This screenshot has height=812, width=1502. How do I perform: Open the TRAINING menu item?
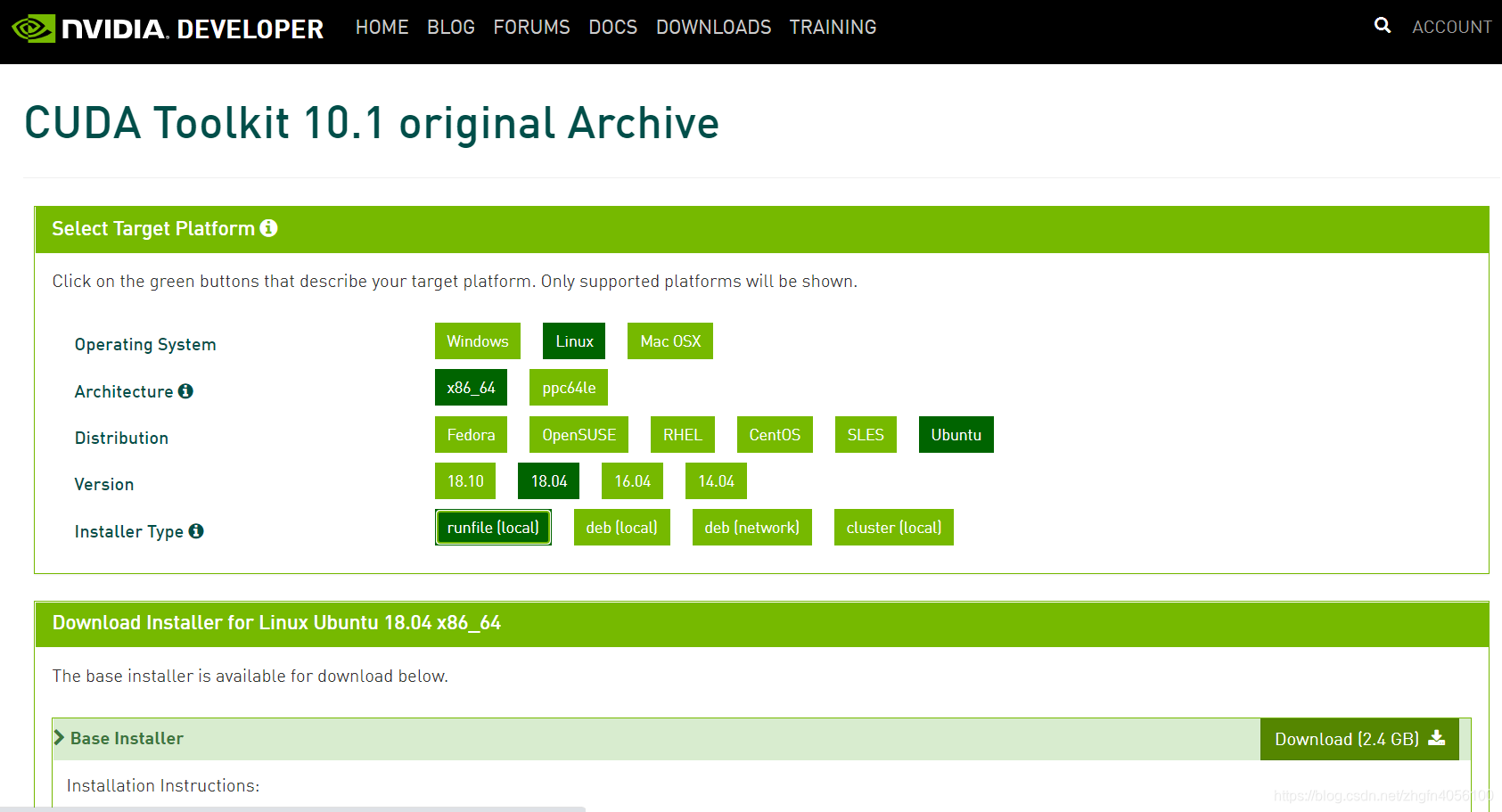coord(833,28)
